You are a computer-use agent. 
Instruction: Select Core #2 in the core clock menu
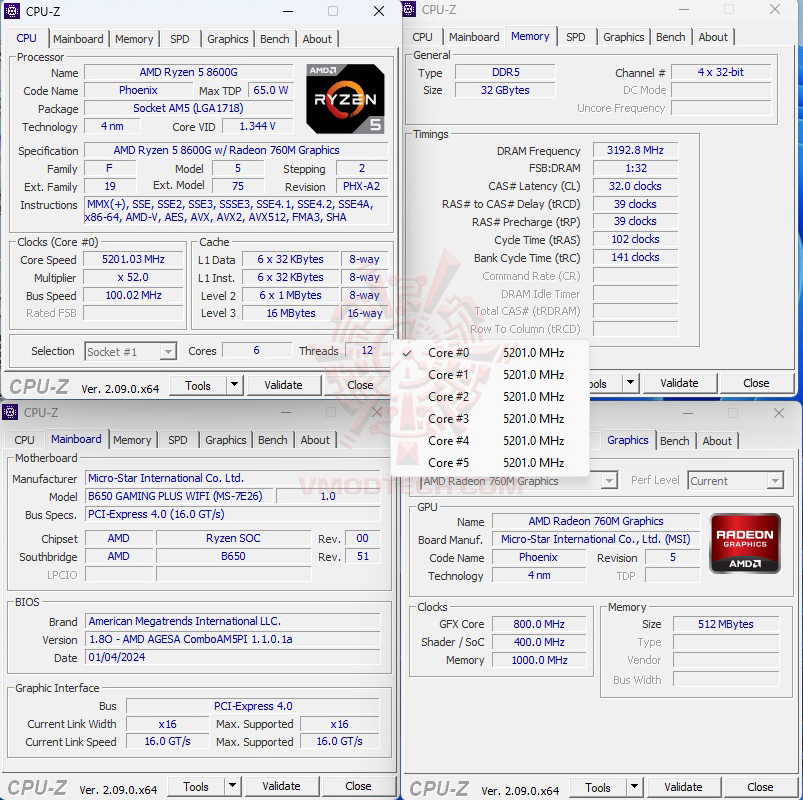tap(490, 397)
